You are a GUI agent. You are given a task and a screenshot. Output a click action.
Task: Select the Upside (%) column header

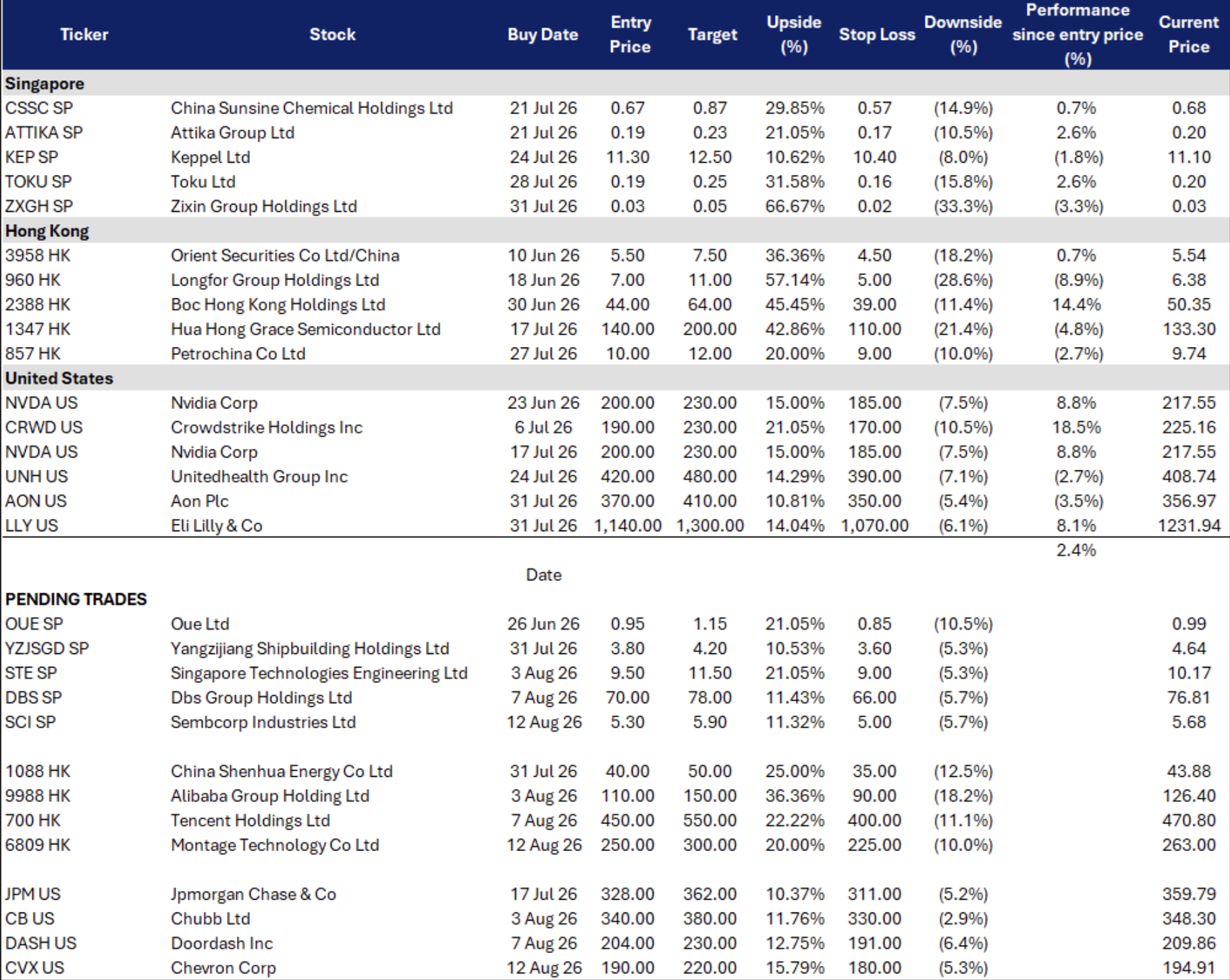794,34
